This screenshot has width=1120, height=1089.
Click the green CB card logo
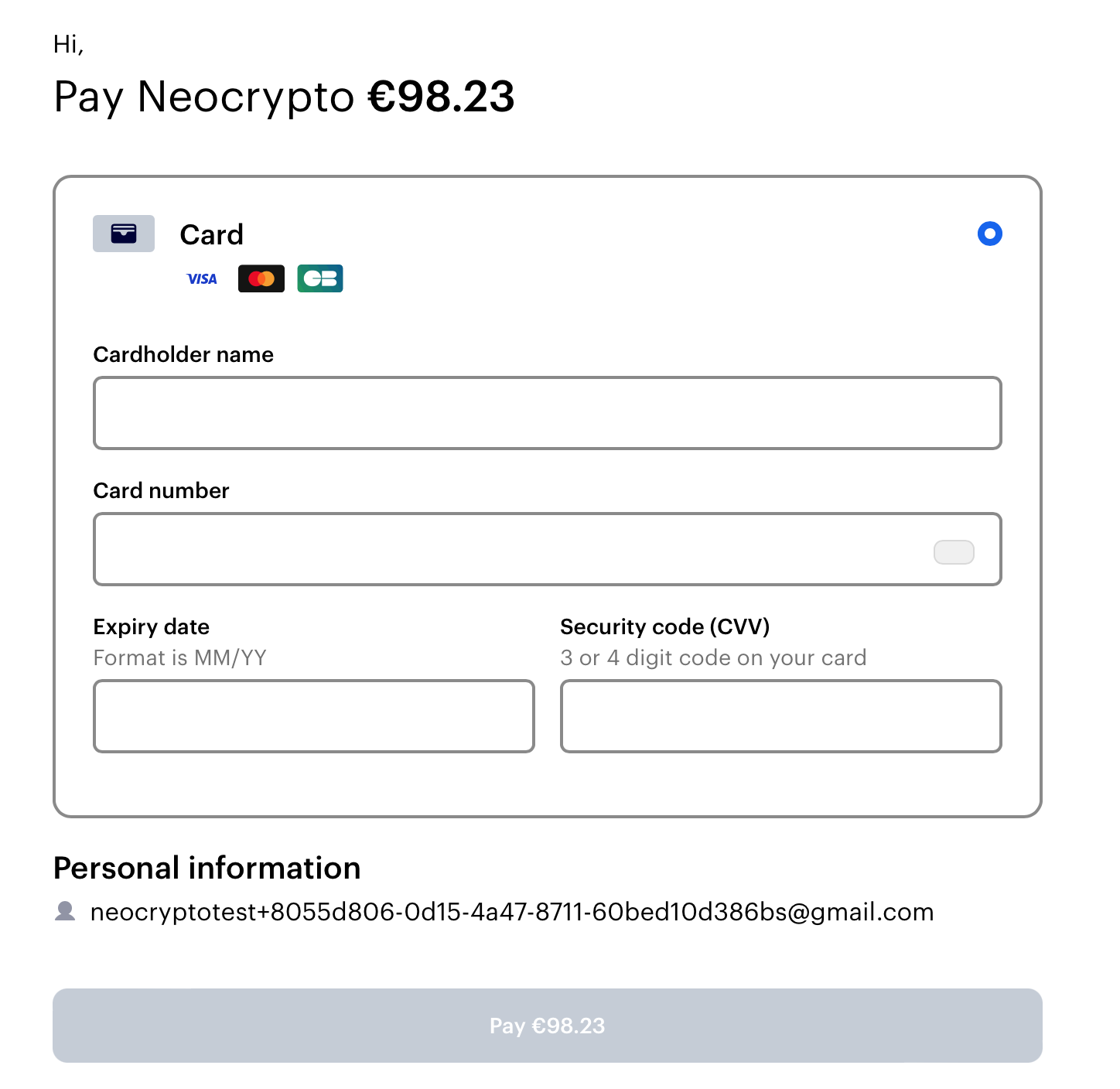click(320, 278)
